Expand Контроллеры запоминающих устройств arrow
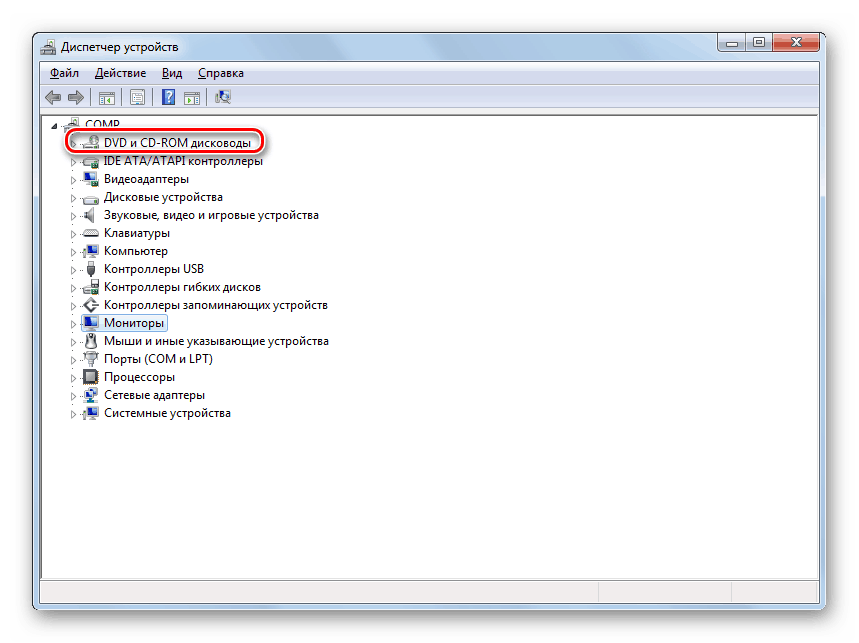Image resolution: width=859 pixels, height=643 pixels. click(x=73, y=306)
